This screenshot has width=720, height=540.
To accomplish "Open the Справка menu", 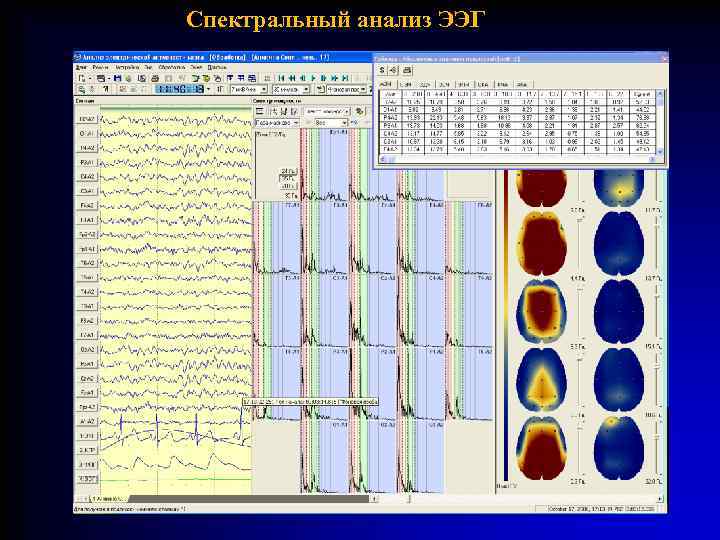I will 217,68.
